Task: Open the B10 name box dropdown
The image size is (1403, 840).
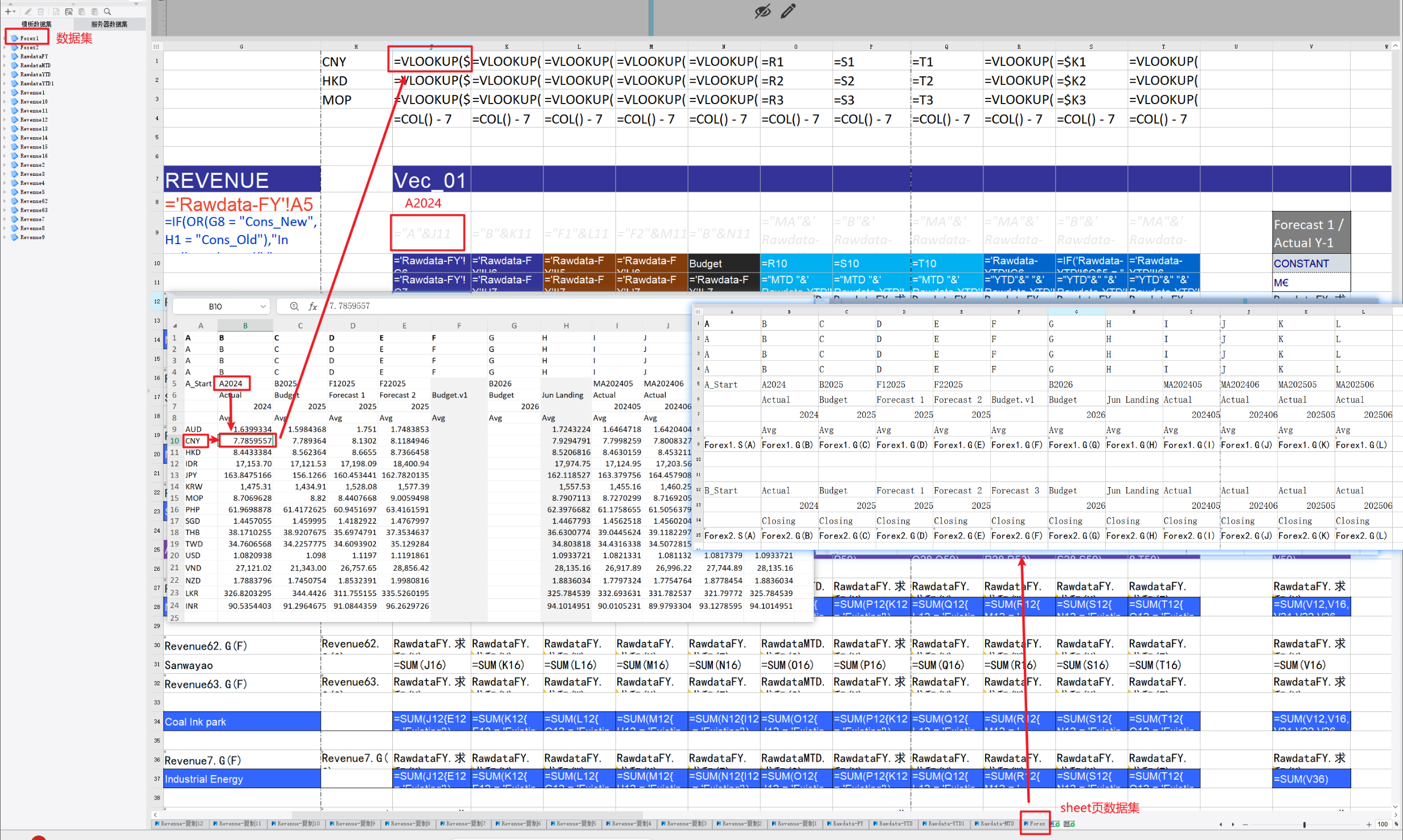Action: tap(262, 307)
